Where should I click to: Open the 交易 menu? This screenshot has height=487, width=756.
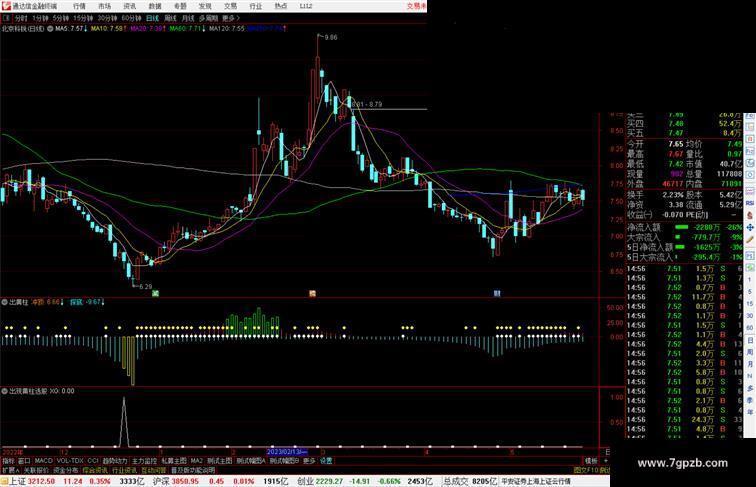pyautogui.click(x=230, y=6)
